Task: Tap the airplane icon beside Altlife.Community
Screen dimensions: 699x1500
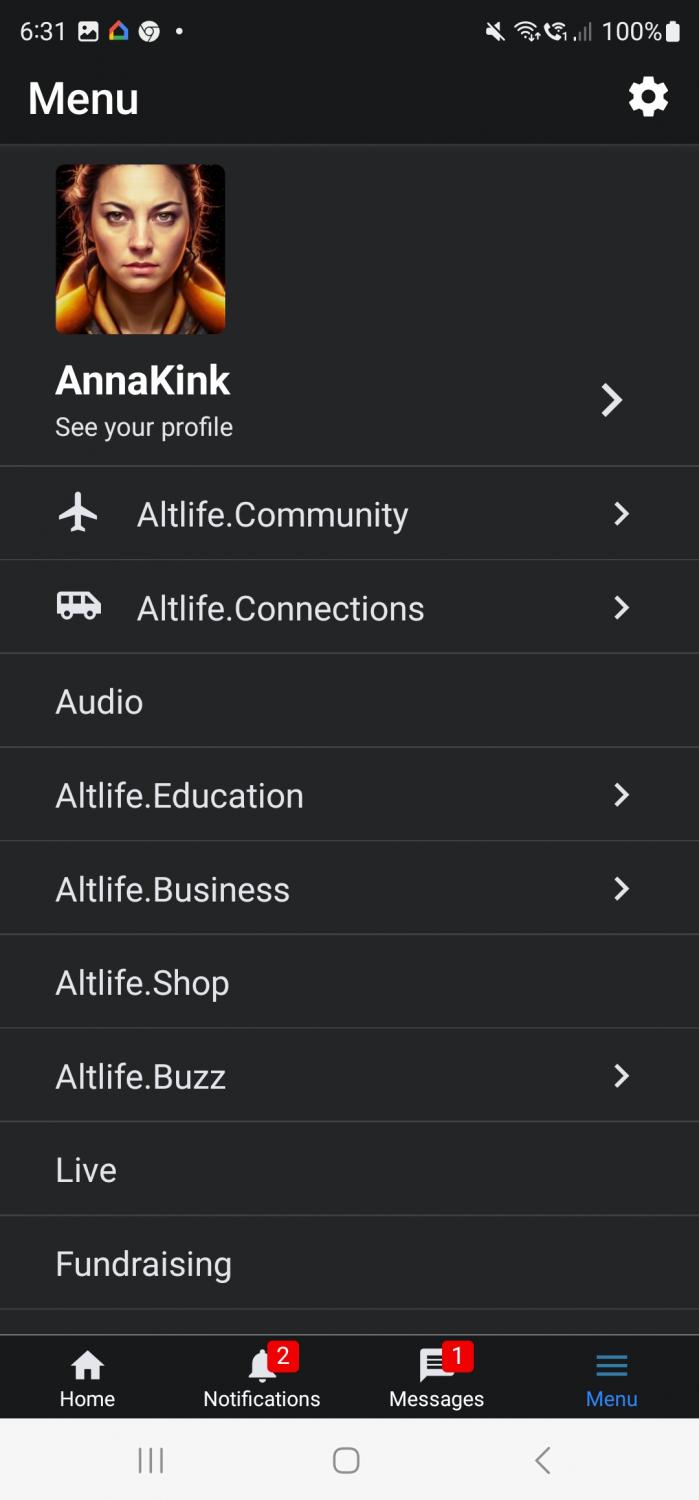Action: [x=78, y=513]
